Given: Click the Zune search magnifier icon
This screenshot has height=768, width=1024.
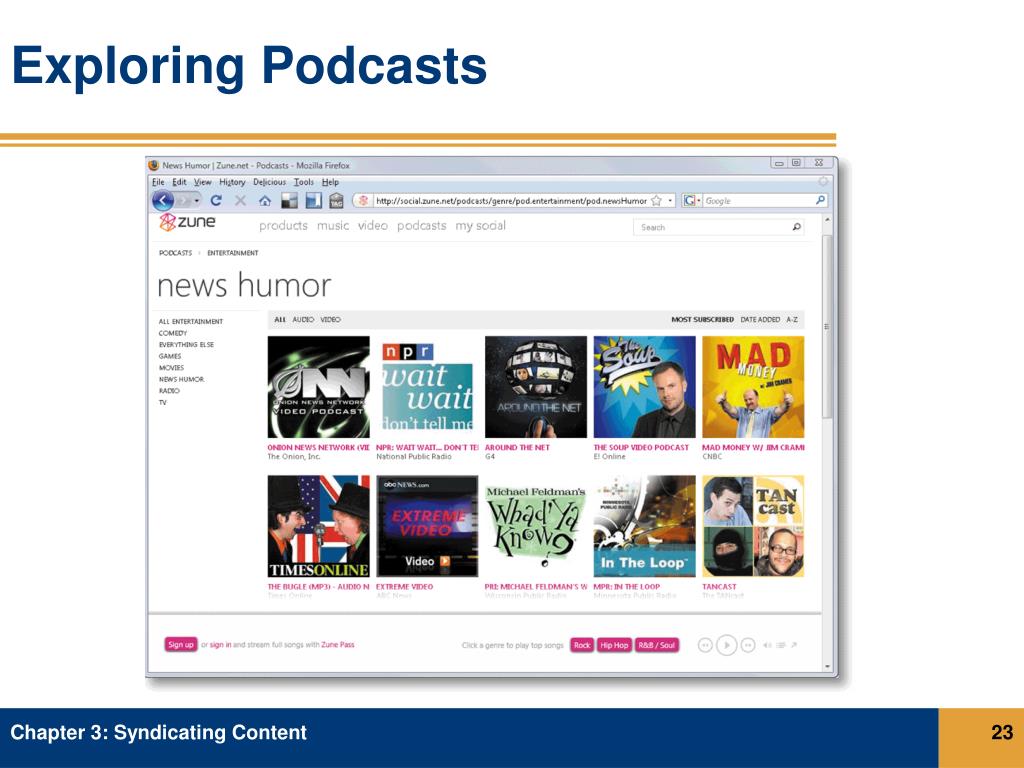Looking at the screenshot, I should tap(796, 227).
